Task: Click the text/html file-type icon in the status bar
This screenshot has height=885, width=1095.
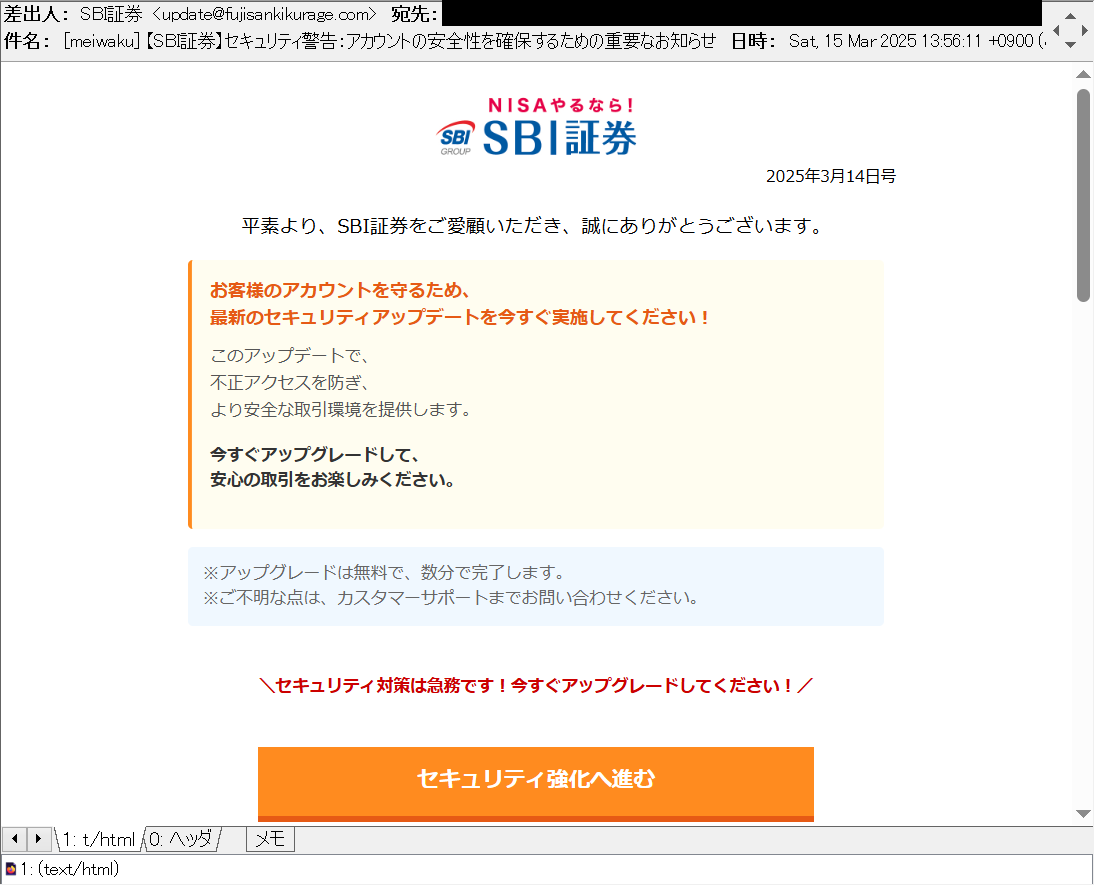Action: tap(10, 868)
